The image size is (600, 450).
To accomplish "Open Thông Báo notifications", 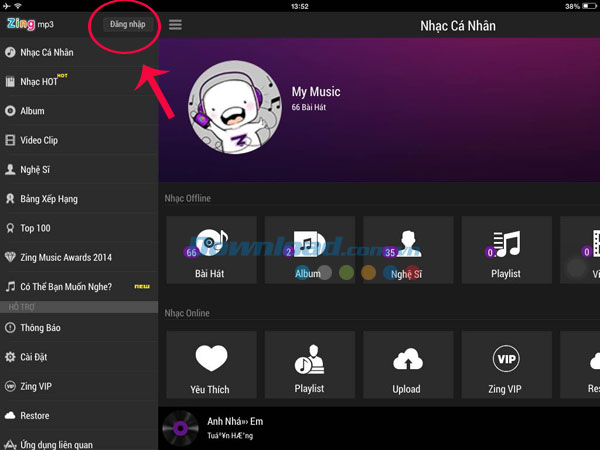I will click(79, 328).
